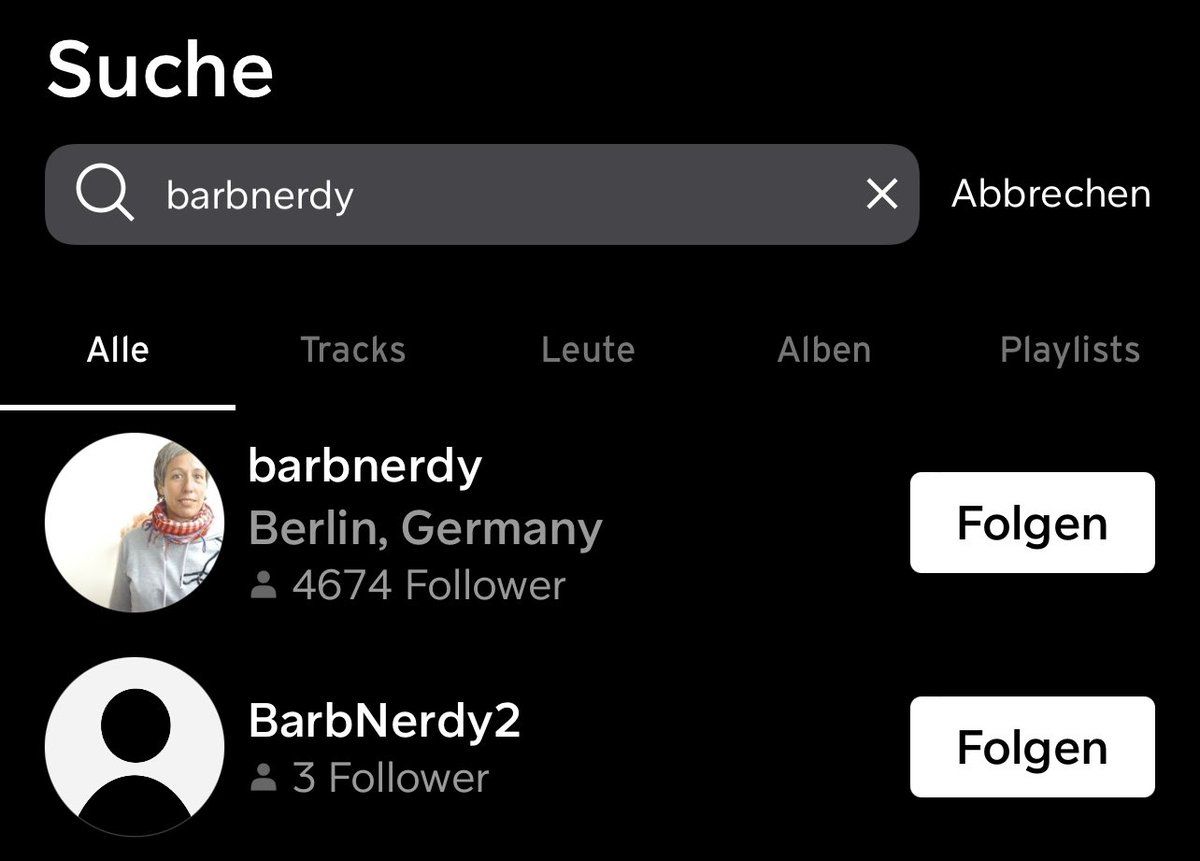This screenshot has height=861, width=1200.
Task: Open BarbNerdy2's default avatar
Action: coord(135,746)
